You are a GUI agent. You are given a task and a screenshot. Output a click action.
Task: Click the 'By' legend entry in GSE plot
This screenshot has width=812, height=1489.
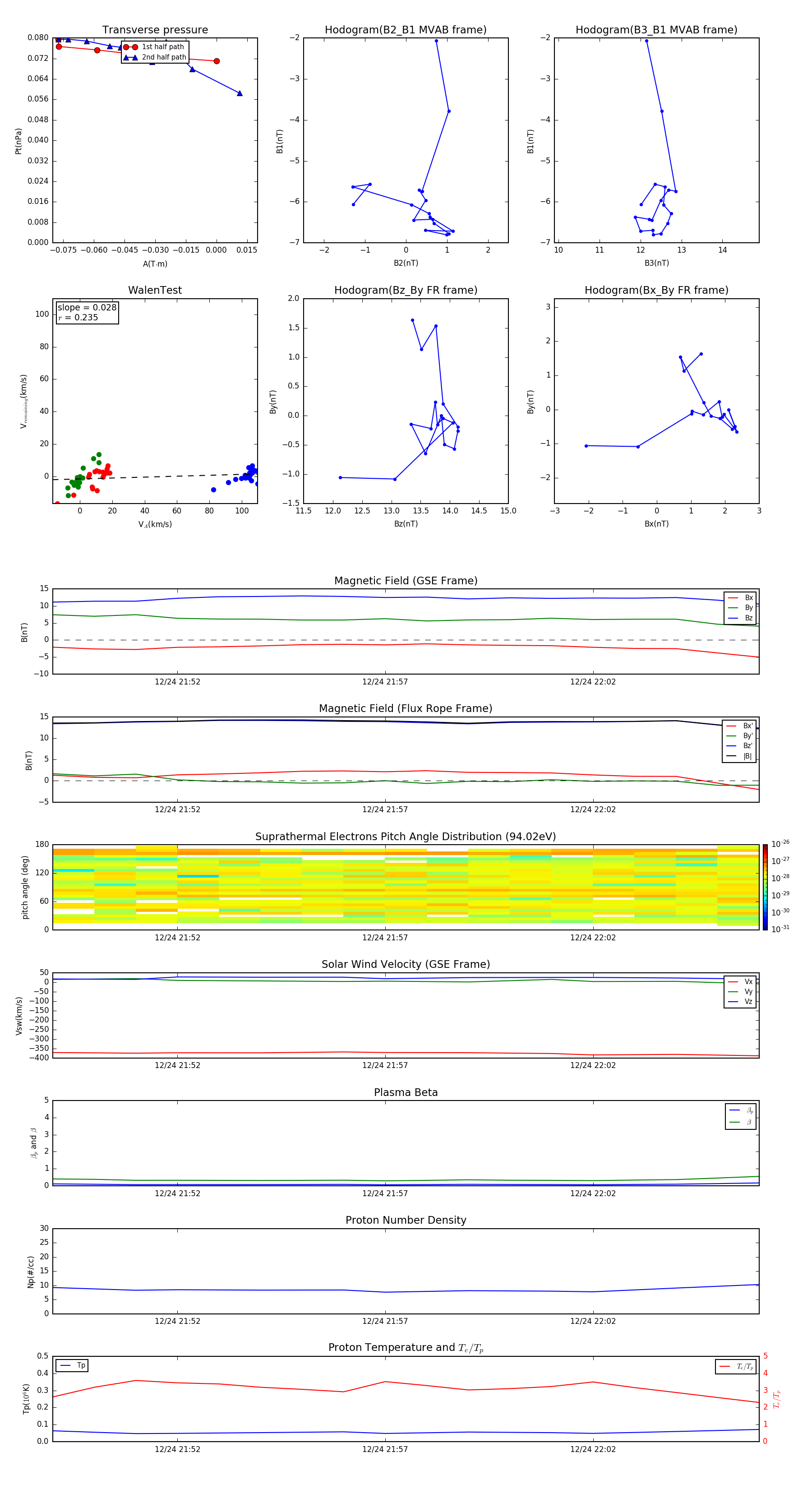(x=740, y=607)
